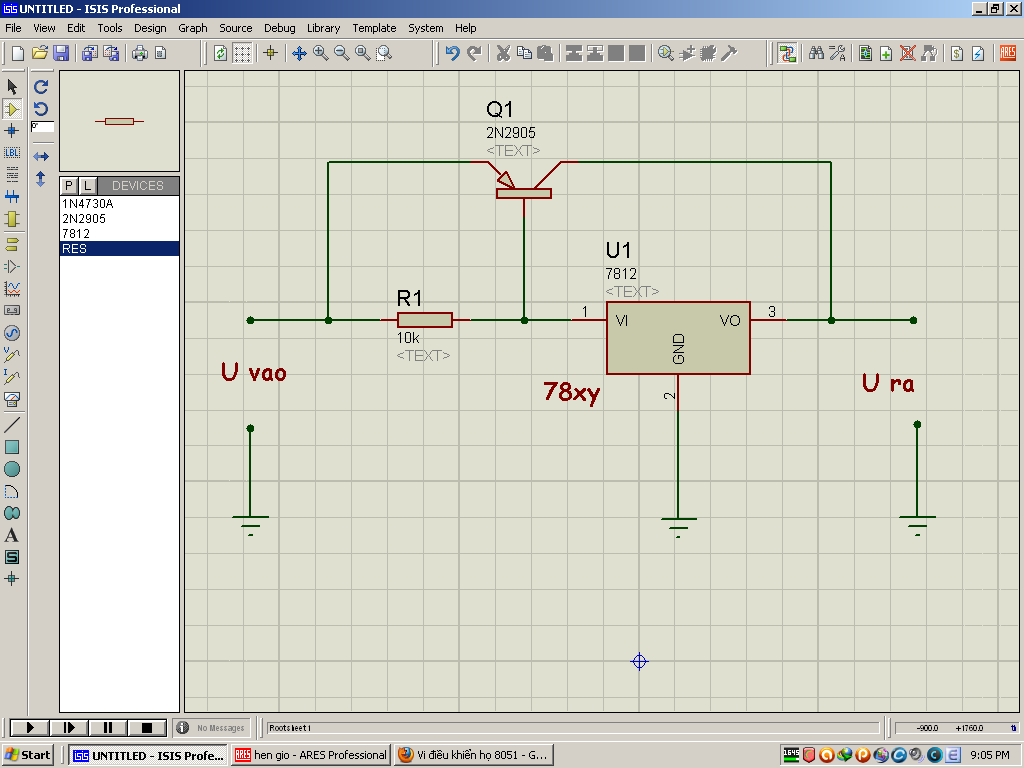
Task: Choose the 2D text 'A' tool
Action: point(12,535)
